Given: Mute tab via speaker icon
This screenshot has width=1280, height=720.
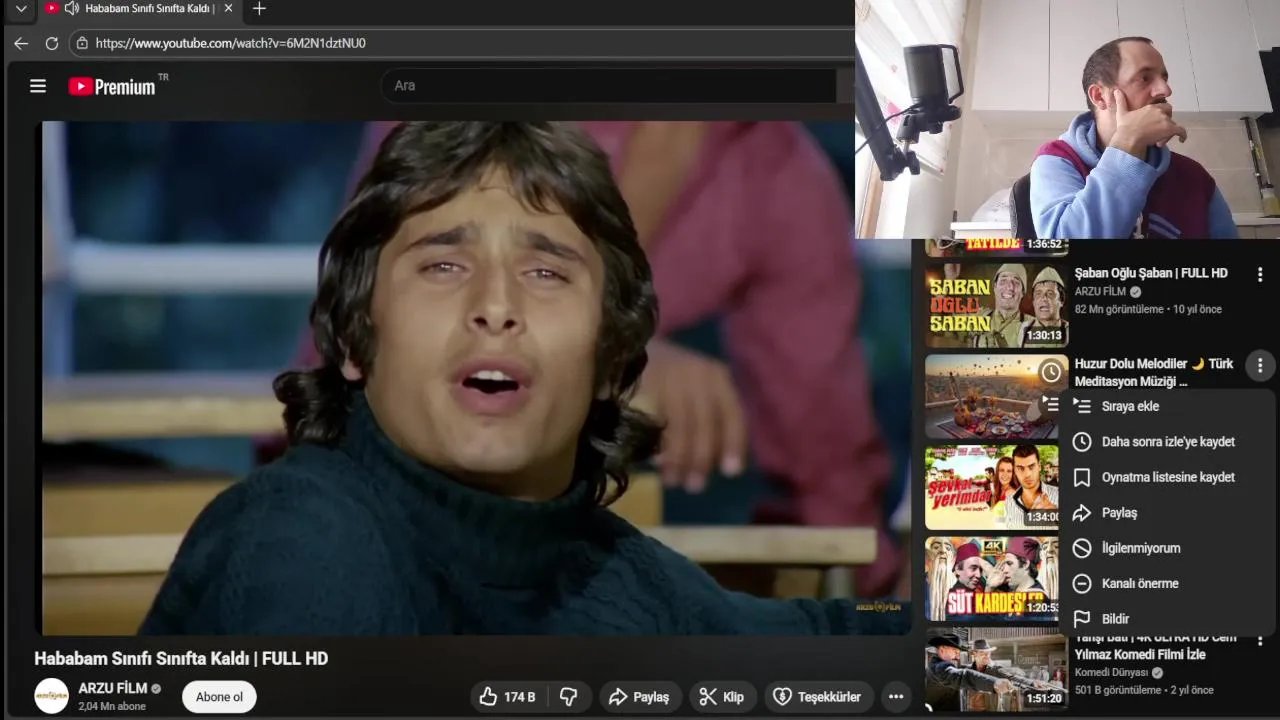Looking at the screenshot, I should (71, 9).
